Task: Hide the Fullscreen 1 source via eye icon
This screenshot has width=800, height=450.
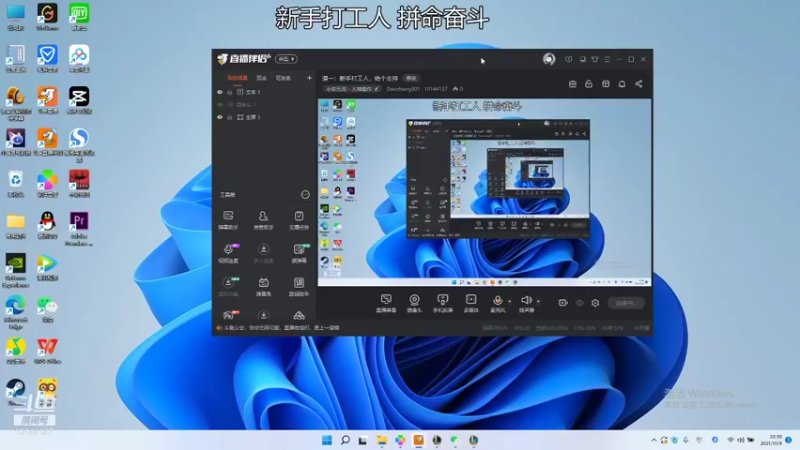Action: (x=220, y=117)
